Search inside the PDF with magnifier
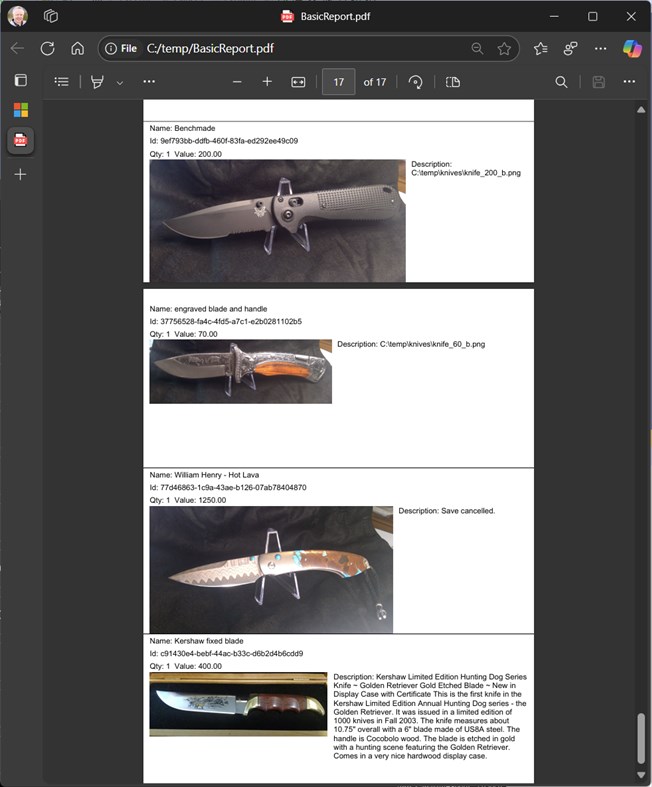This screenshot has height=787, width=652. tap(561, 82)
